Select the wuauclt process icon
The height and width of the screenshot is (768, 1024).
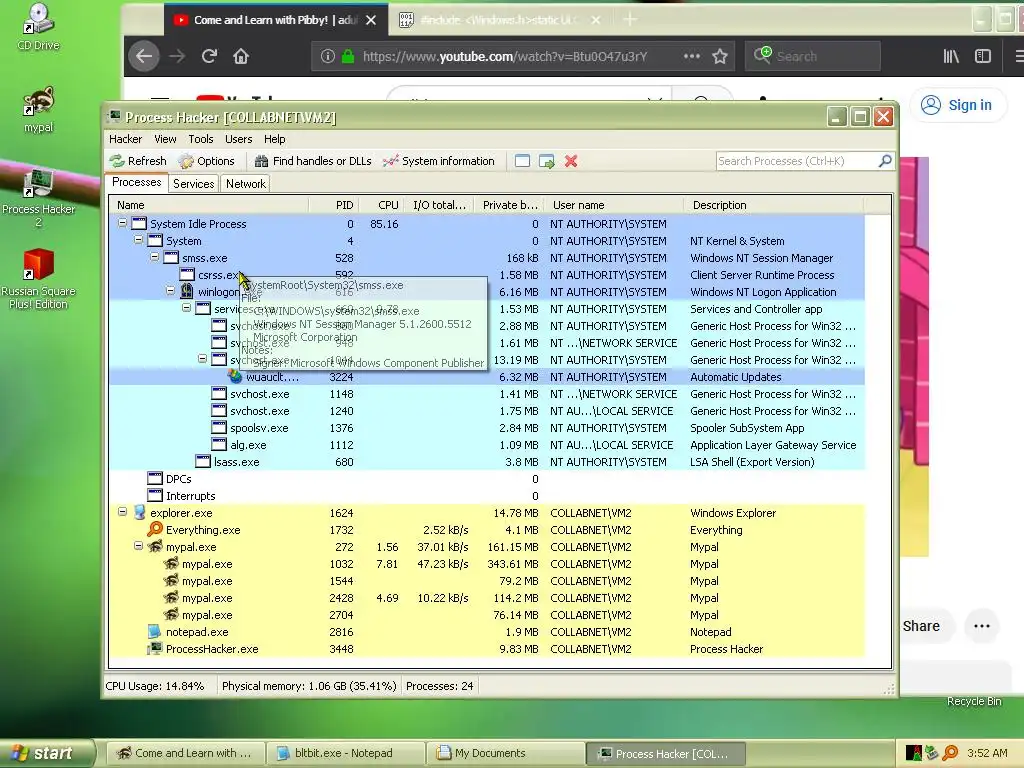[235, 376]
